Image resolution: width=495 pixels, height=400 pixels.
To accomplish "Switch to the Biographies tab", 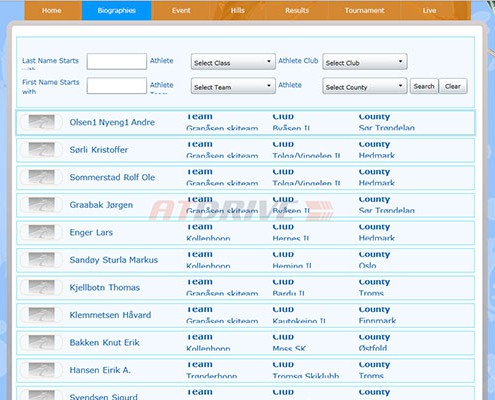I will click(x=117, y=10).
